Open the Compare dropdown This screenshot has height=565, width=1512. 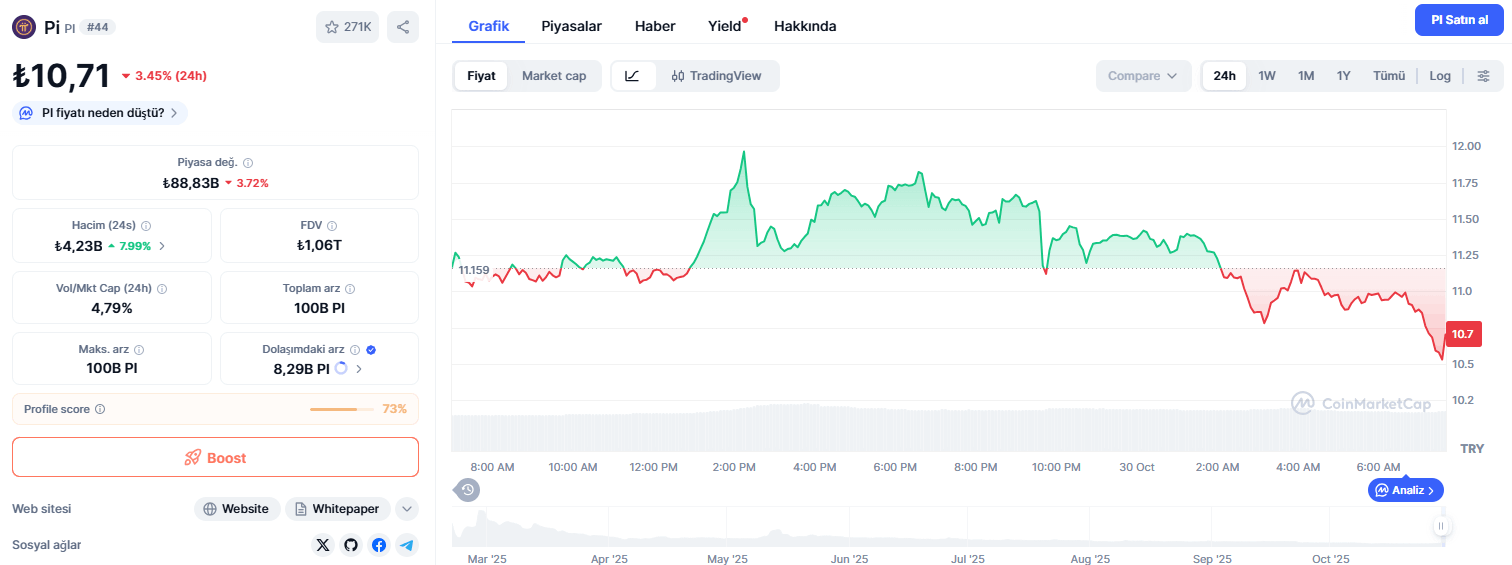[x=1143, y=76]
